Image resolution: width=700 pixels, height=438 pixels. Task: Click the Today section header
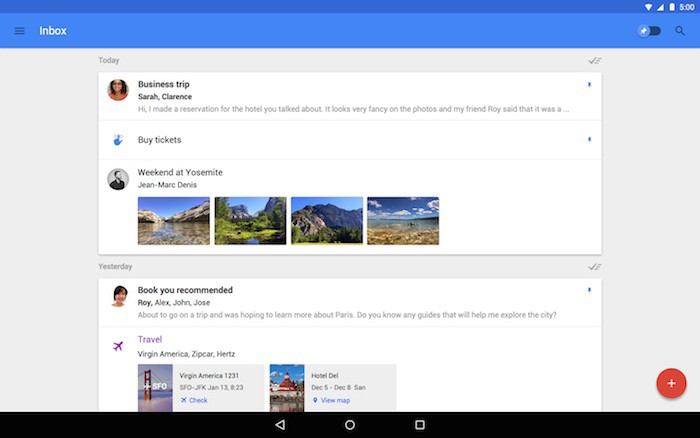click(x=109, y=60)
